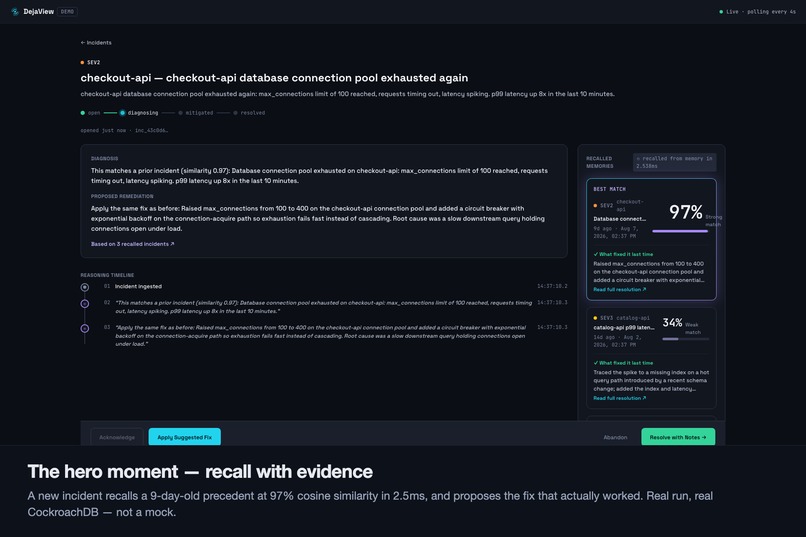Click the 34% similarity score

672,323
